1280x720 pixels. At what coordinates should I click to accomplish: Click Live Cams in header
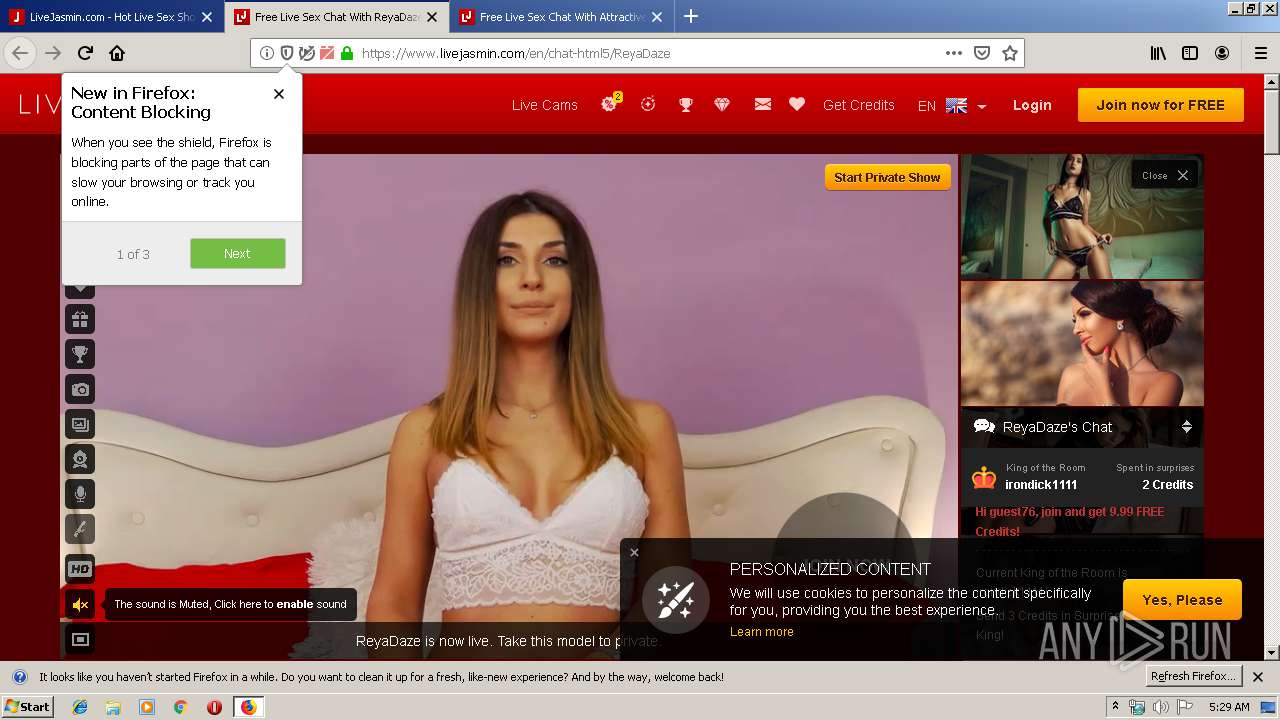tap(545, 105)
